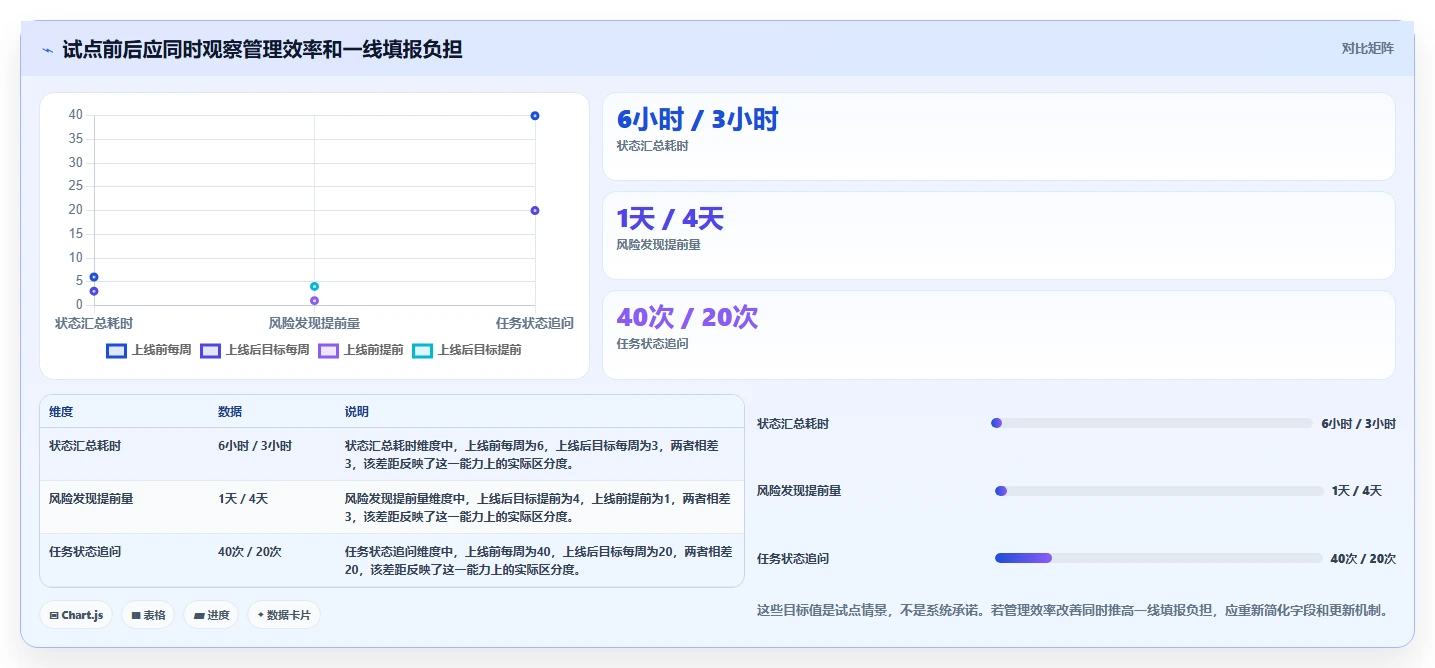
Task: Click the 维度 column header
Action: [x=61, y=412]
